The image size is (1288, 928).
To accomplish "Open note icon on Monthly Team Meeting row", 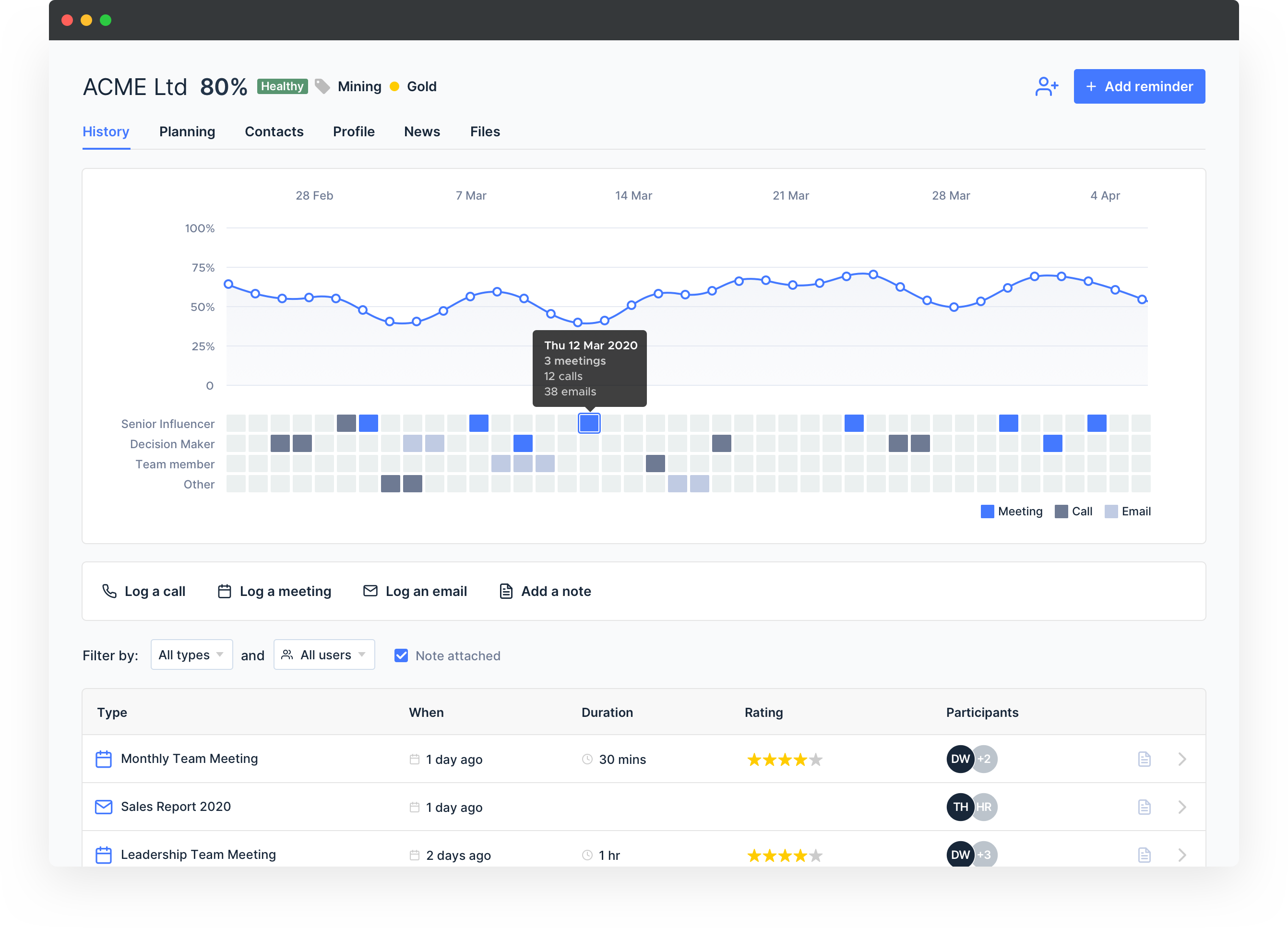I will [x=1144, y=759].
